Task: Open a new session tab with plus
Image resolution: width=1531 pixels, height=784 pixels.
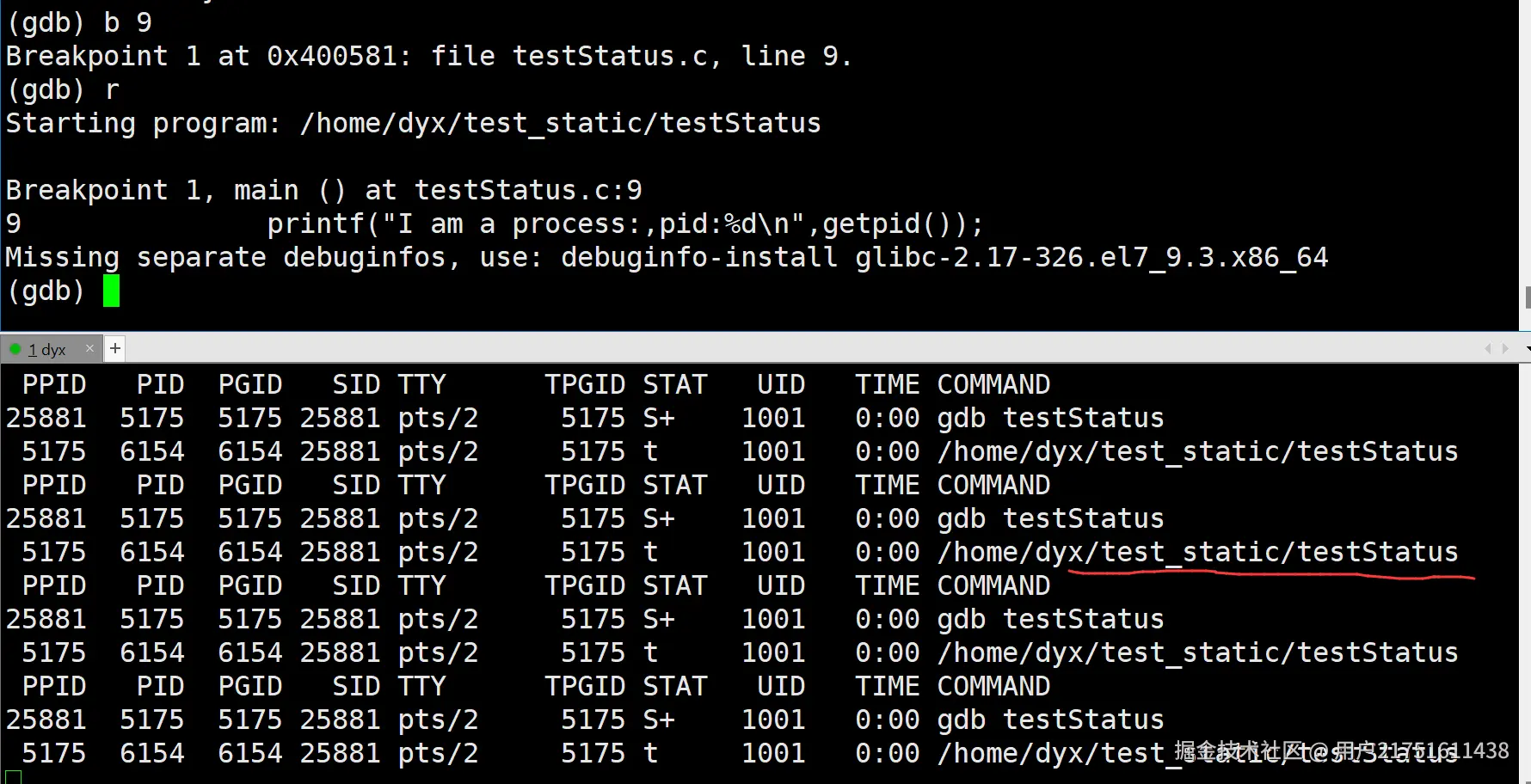Action: coord(114,348)
